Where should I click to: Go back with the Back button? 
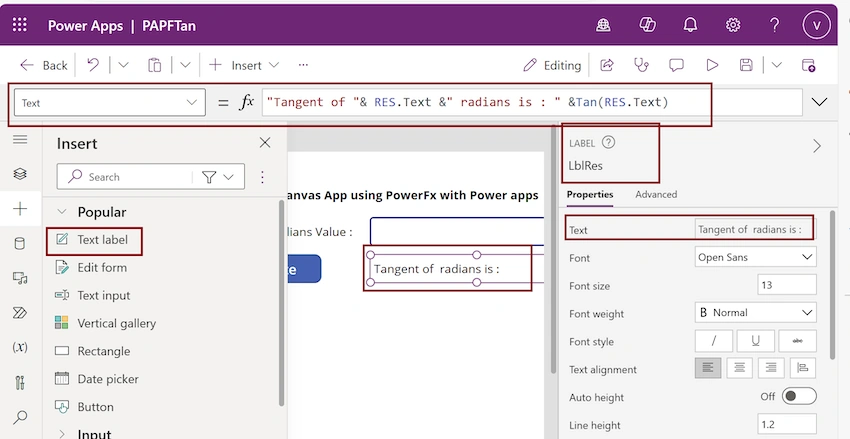point(44,66)
